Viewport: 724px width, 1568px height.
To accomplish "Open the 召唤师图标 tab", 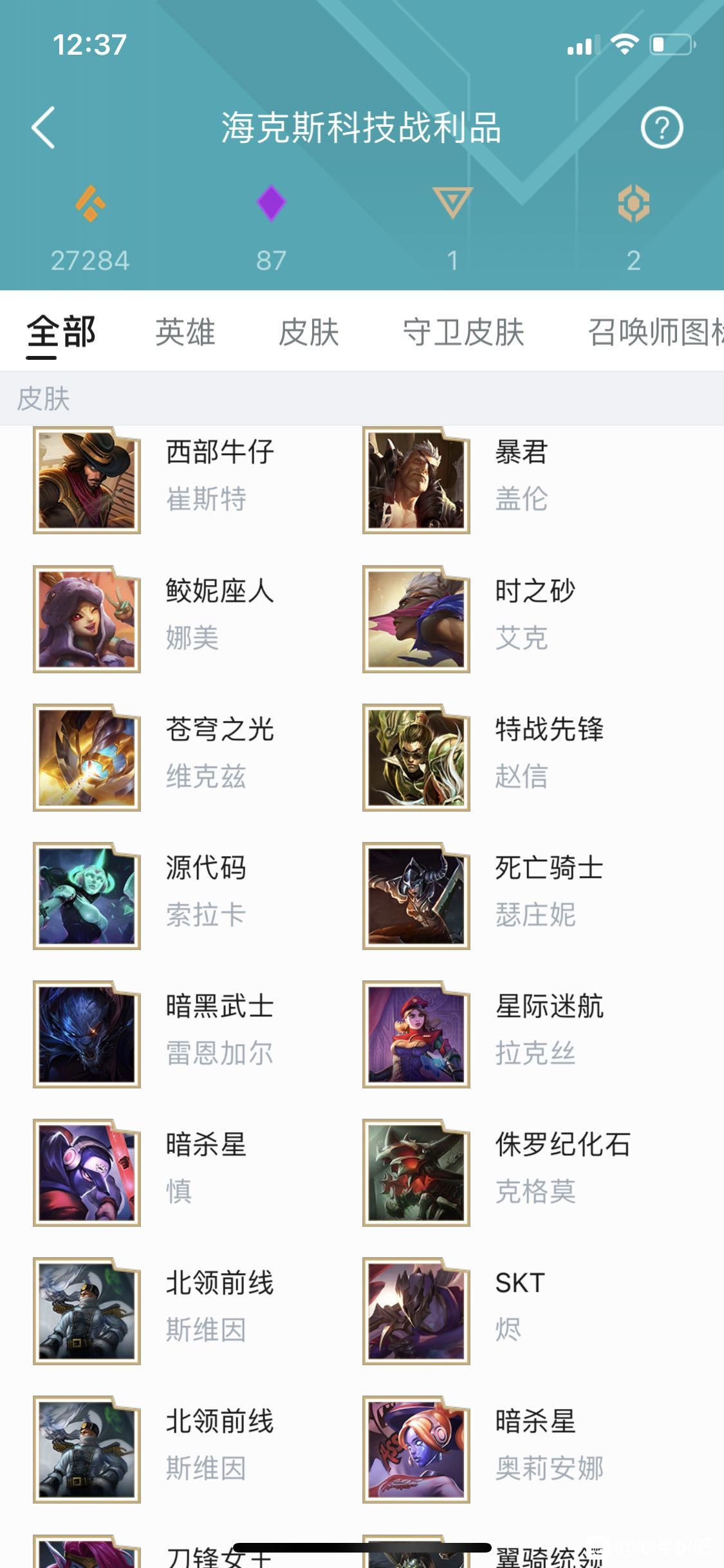I will [655, 332].
